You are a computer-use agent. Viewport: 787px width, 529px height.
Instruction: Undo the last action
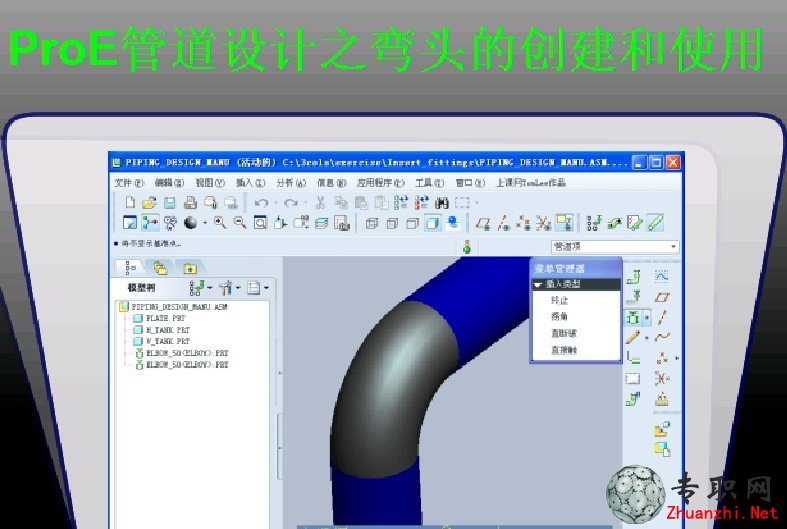tap(261, 203)
